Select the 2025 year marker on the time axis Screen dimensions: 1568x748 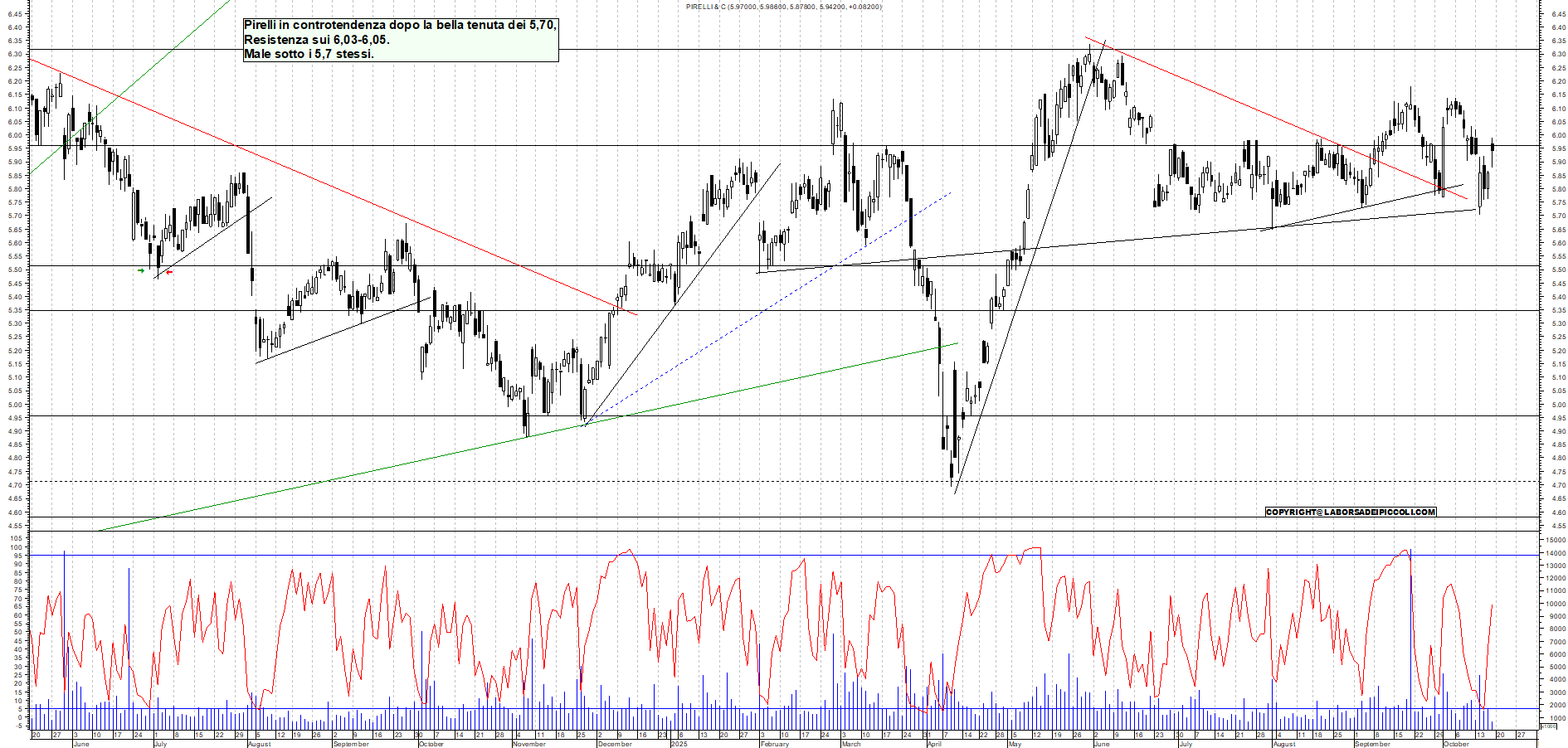[679, 744]
